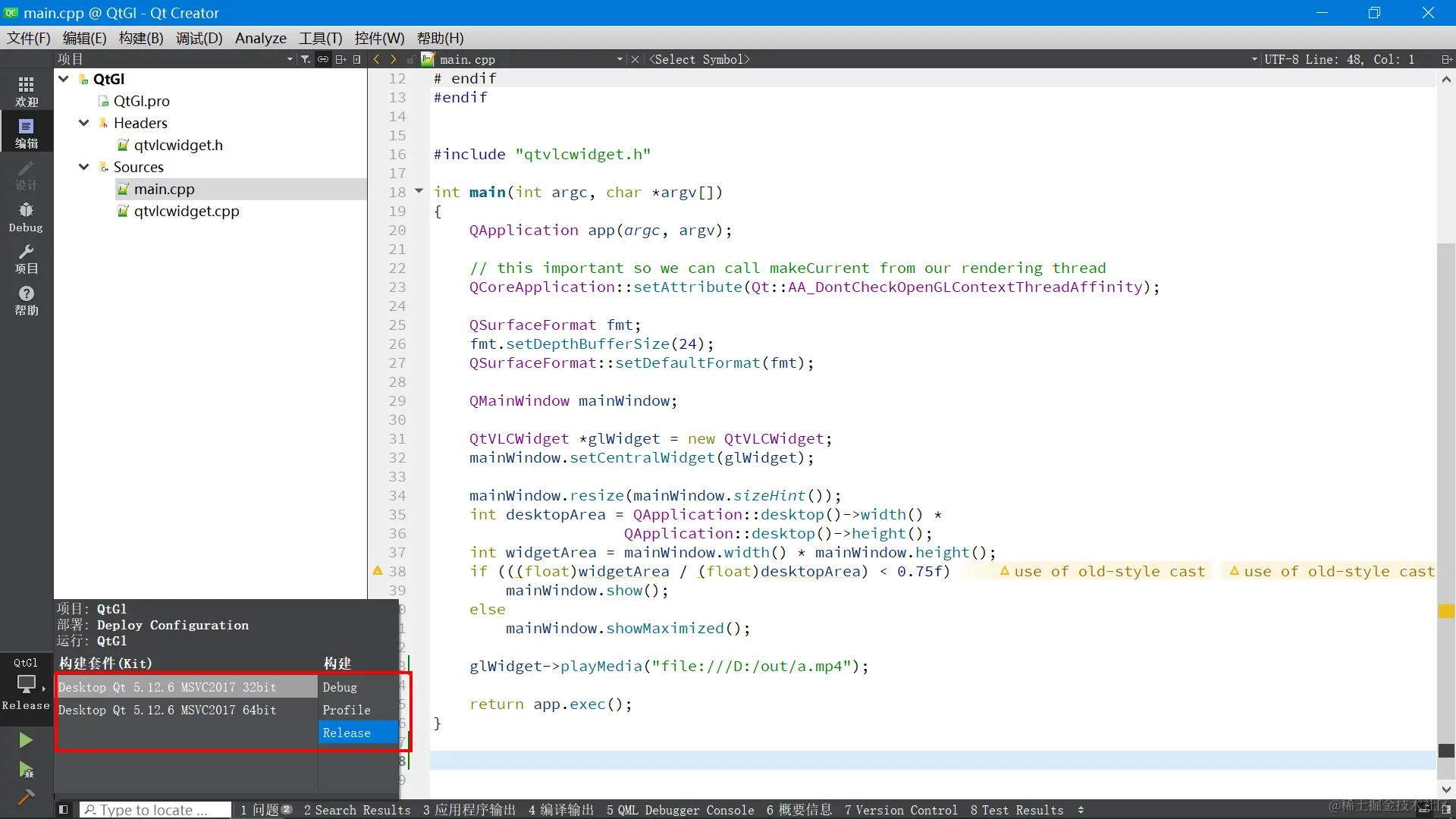Click the green Run button
This screenshot has width=1456, height=819.
[x=26, y=740]
